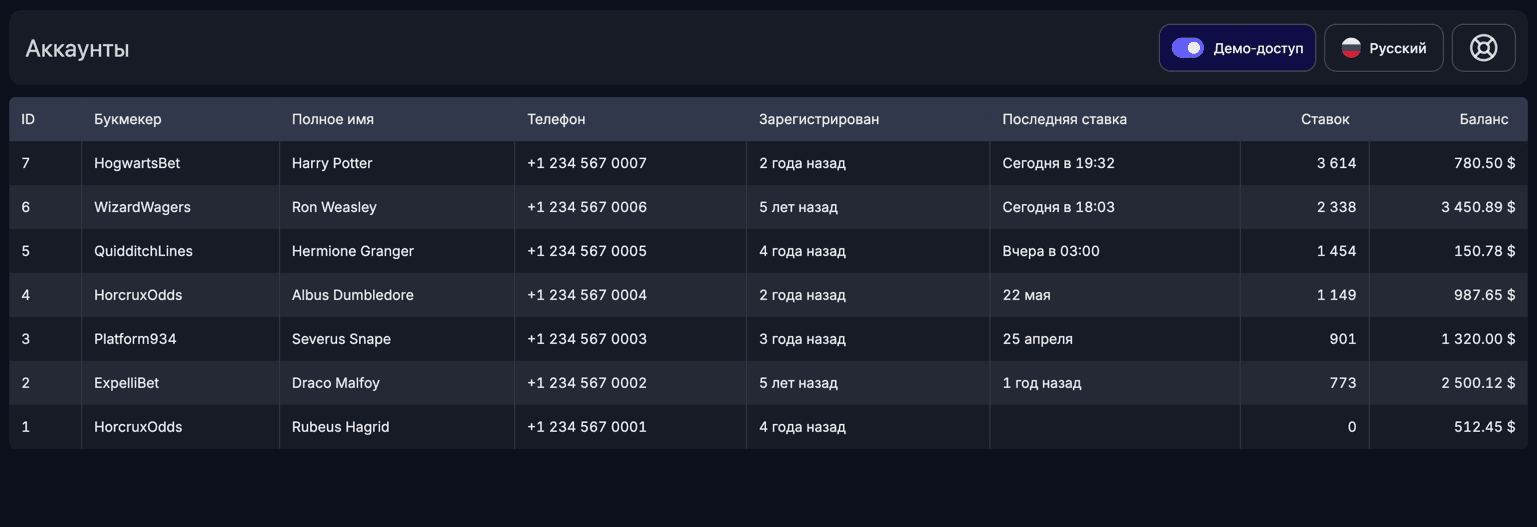Click the Последняя ставка column header
The height and width of the screenshot is (527, 1537).
1064,119
